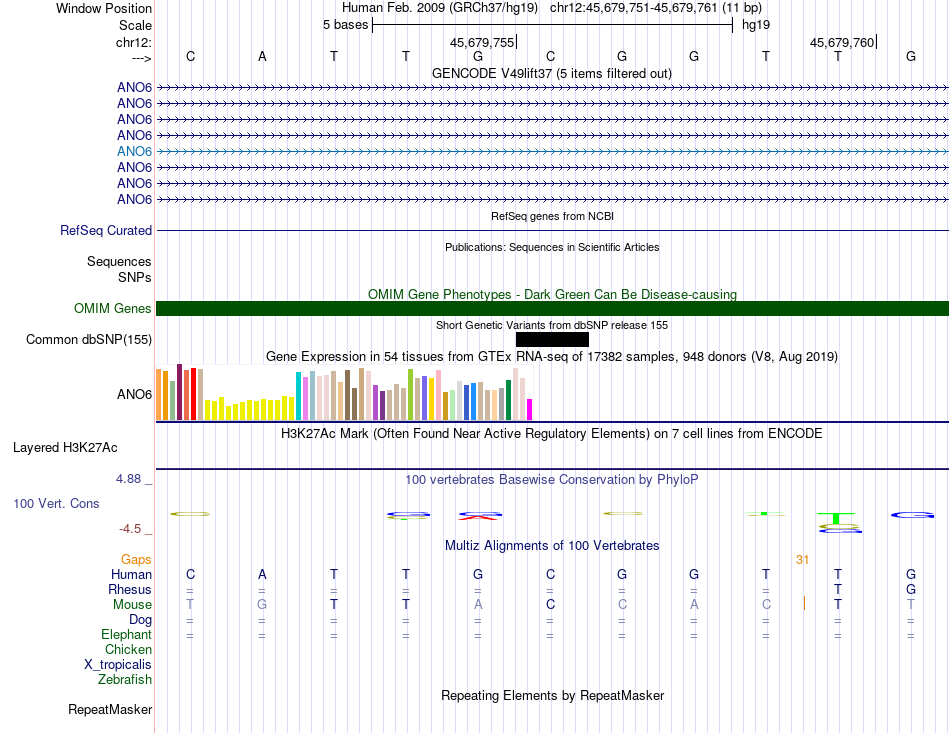The width and height of the screenshot is (950, 733).
Task: Click the green T logo in PhyloP track
Action: tap(835, 518)
